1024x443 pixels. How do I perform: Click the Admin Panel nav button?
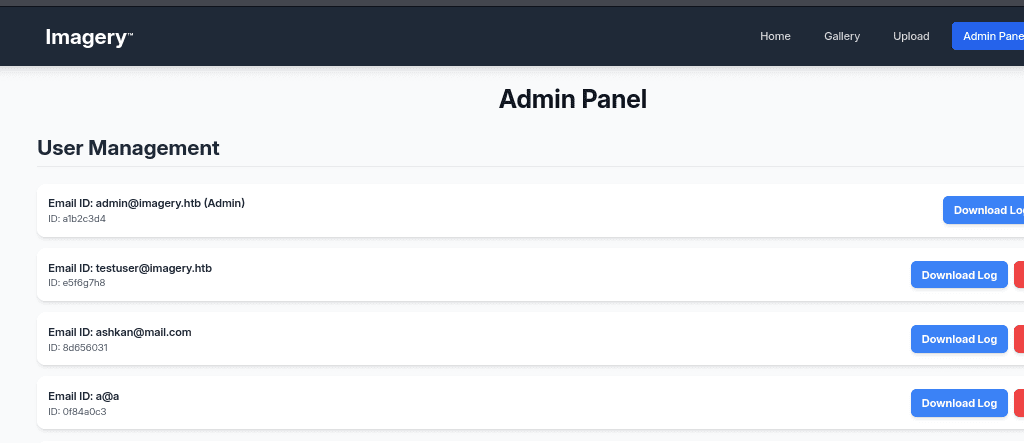tap(990, 36)
